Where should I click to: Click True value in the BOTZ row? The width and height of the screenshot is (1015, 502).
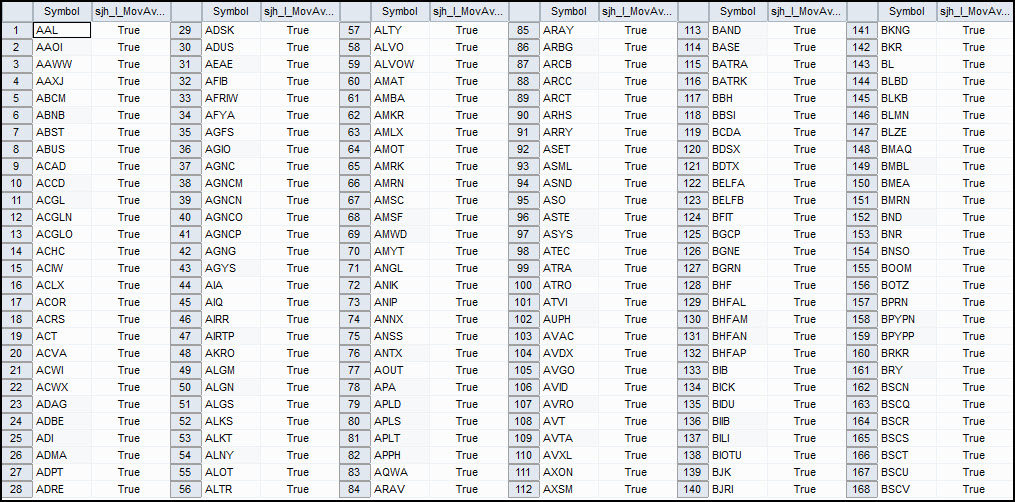tap(974, 285)
